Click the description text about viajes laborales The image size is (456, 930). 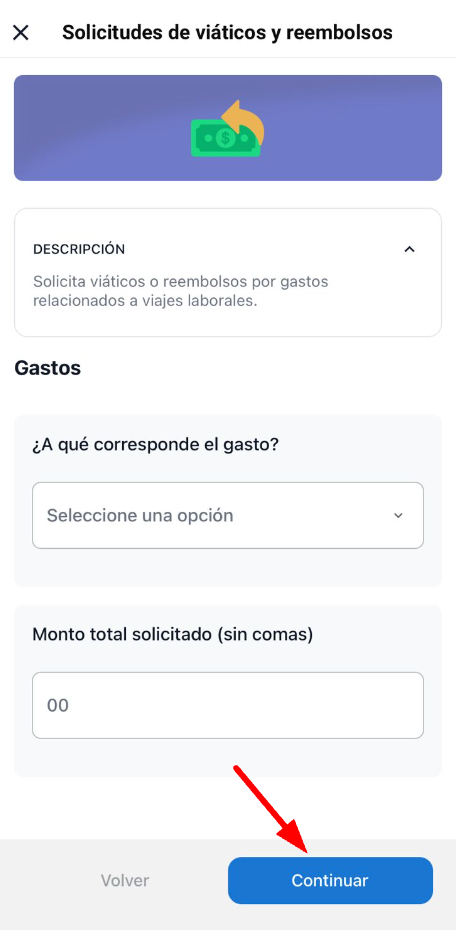tap(181, 291)
